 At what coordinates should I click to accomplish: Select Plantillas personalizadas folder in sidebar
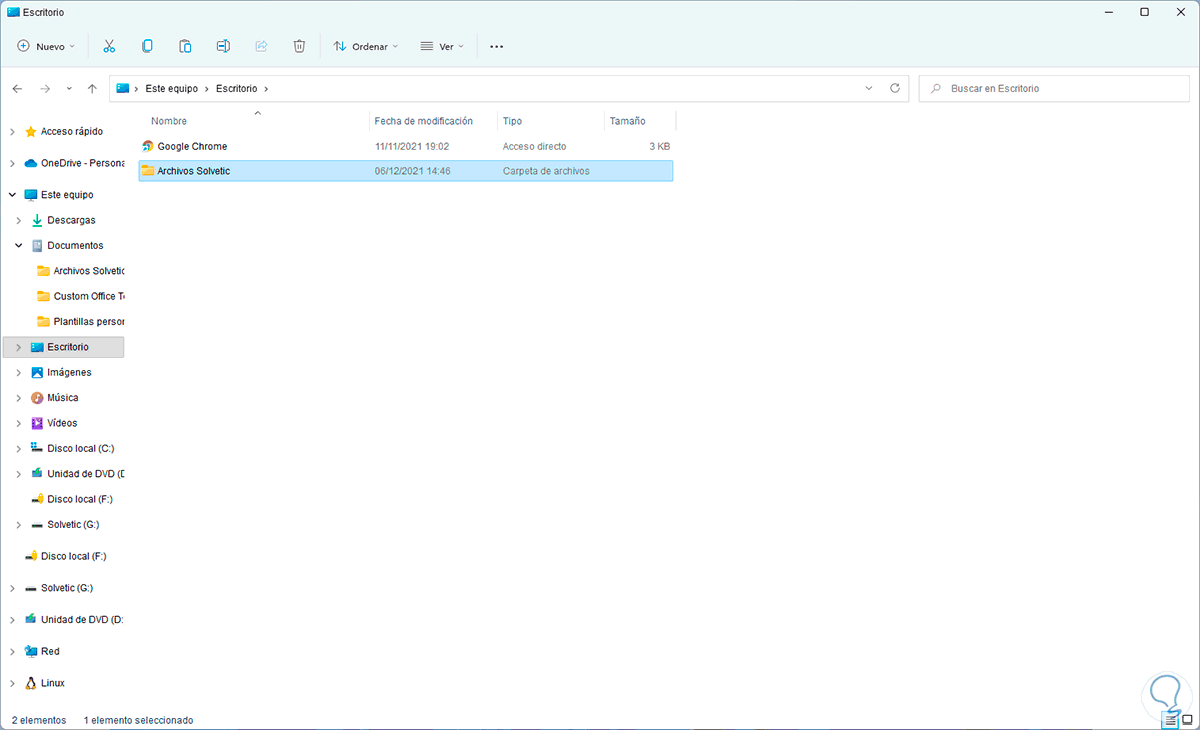pos(80,321)
